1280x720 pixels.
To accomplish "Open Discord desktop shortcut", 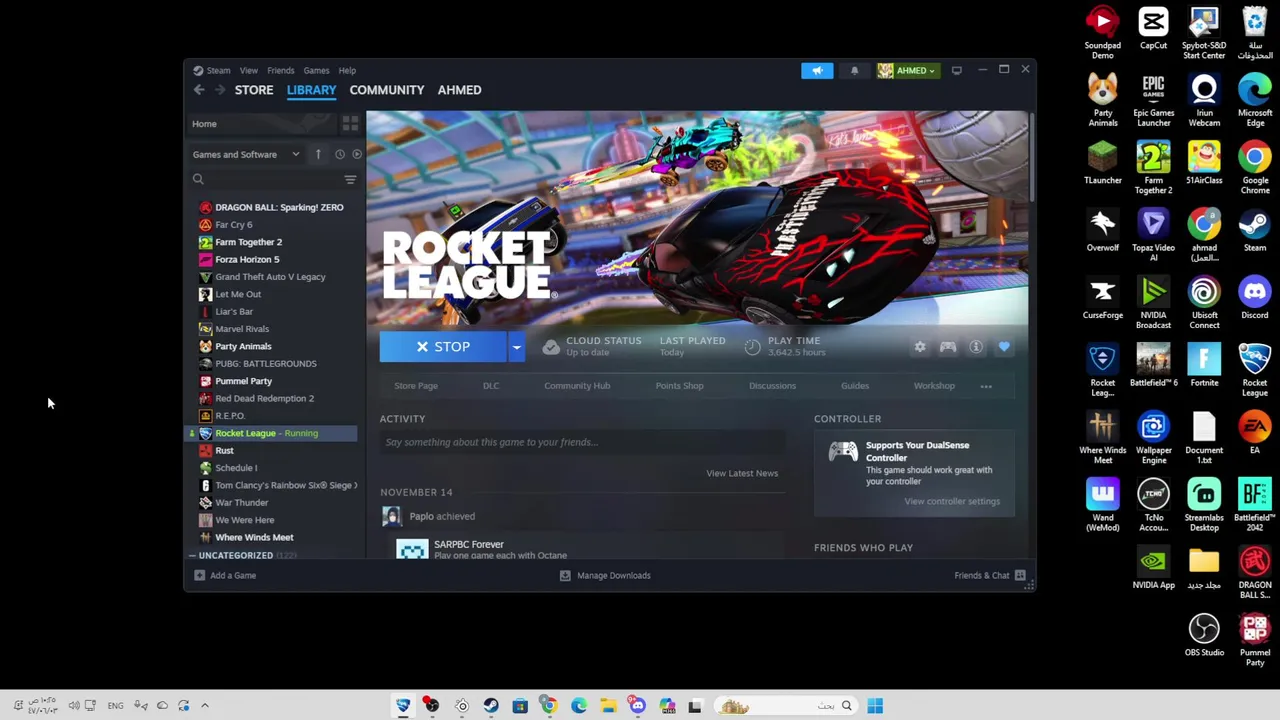I will (1254, 299).
